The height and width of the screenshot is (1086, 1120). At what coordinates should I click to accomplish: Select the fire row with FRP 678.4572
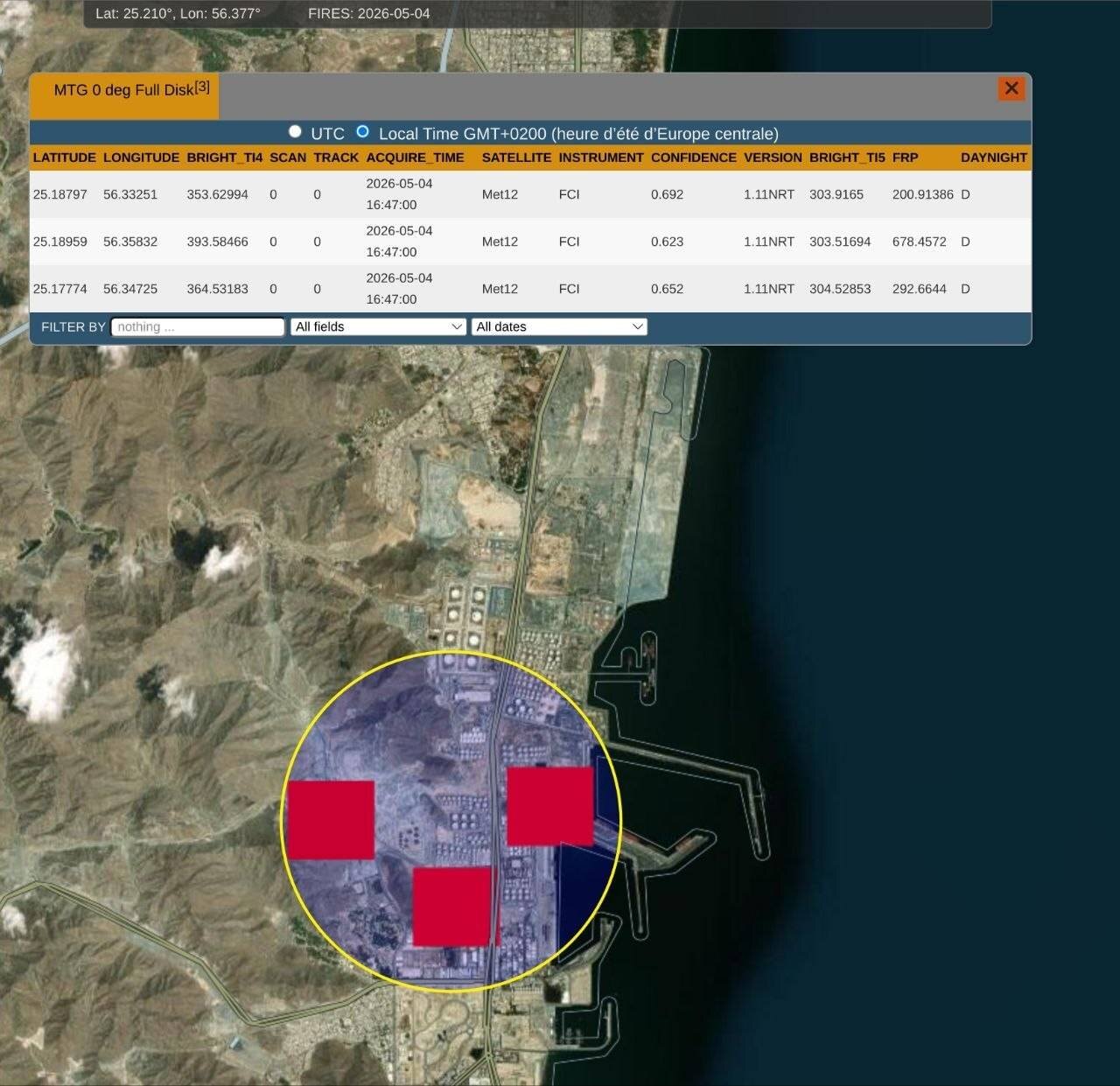pos(530,242)
